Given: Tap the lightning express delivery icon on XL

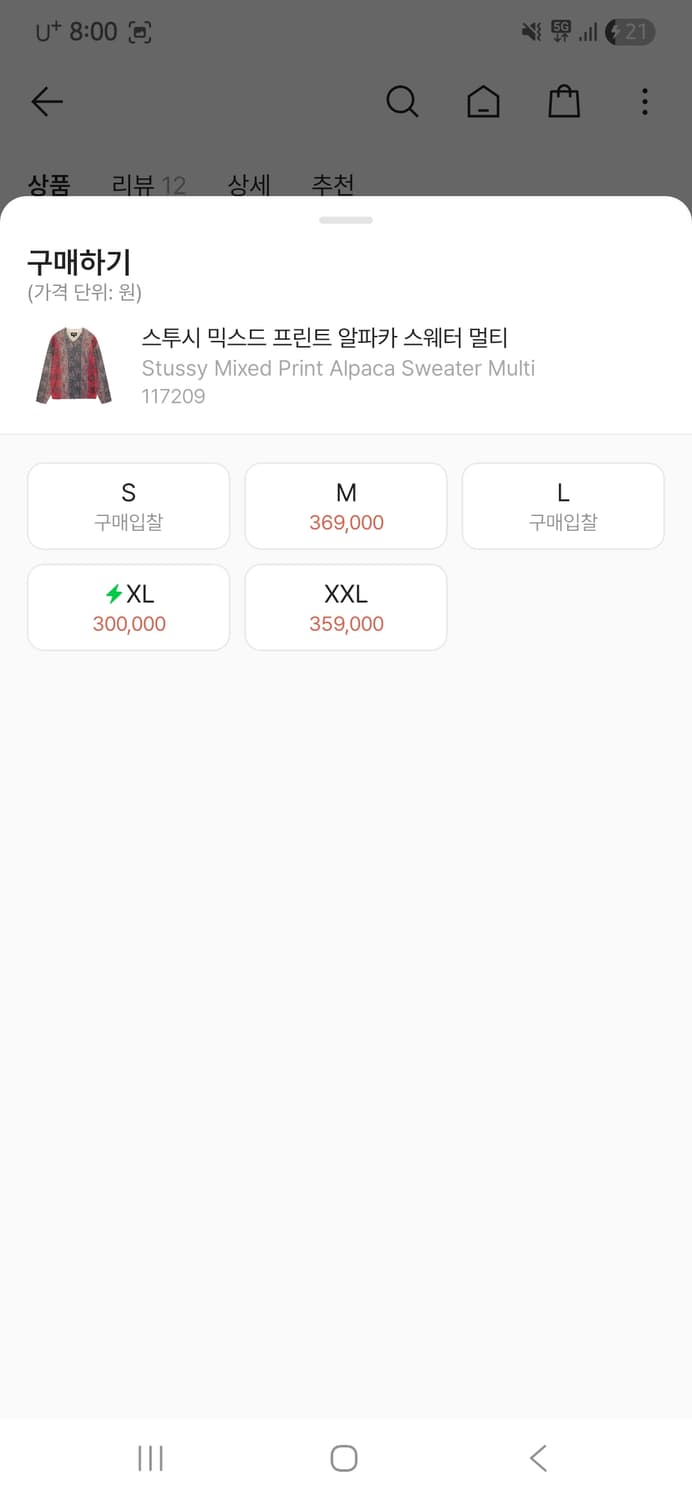Looking at the screenshot, I should 115,594.
